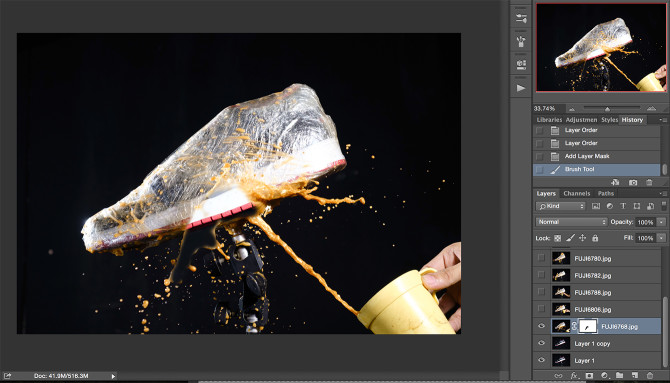The image size is (670, 383).
Task: Click the status bar share icon
Action: [x=7, y=376]
